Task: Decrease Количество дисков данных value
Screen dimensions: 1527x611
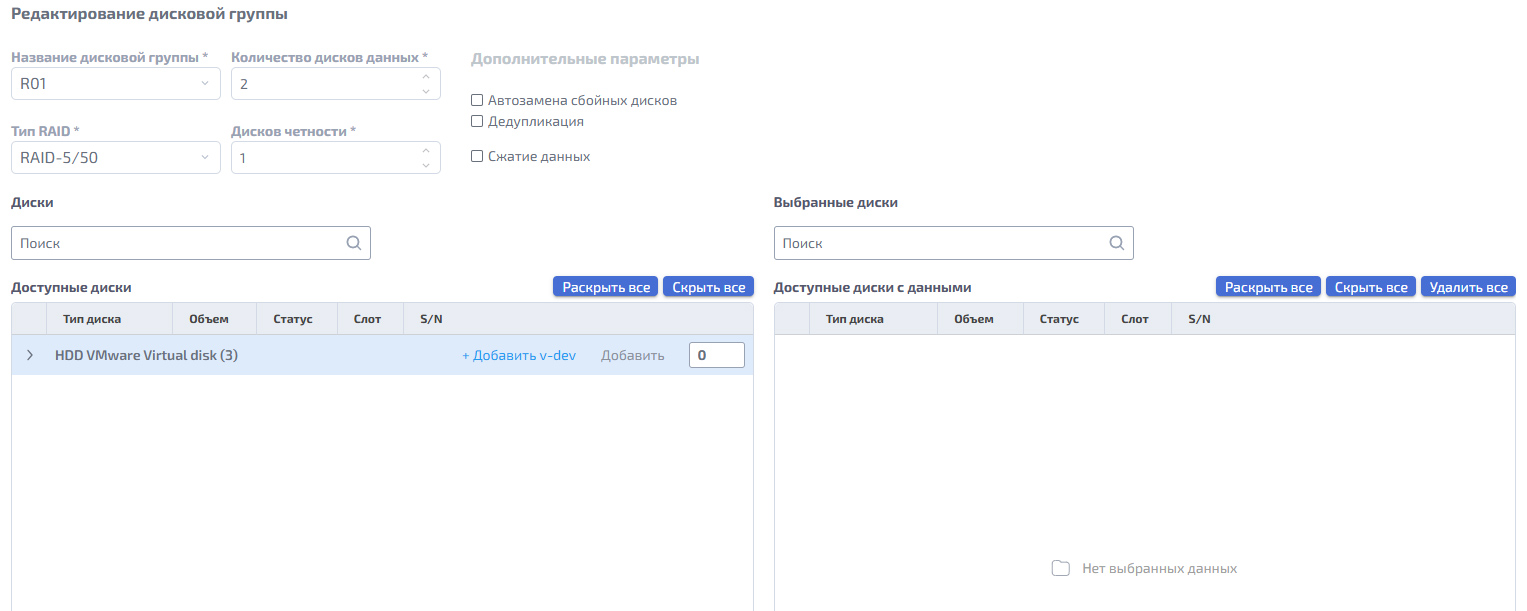Action: [426, 91]
